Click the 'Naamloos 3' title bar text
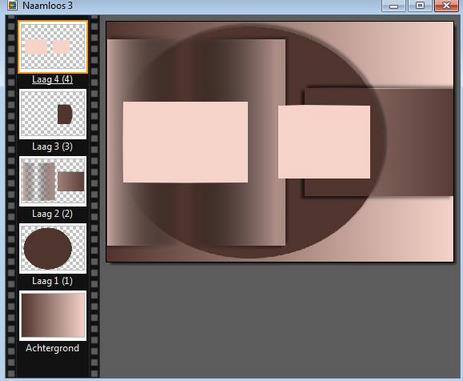 coord(47,5)
